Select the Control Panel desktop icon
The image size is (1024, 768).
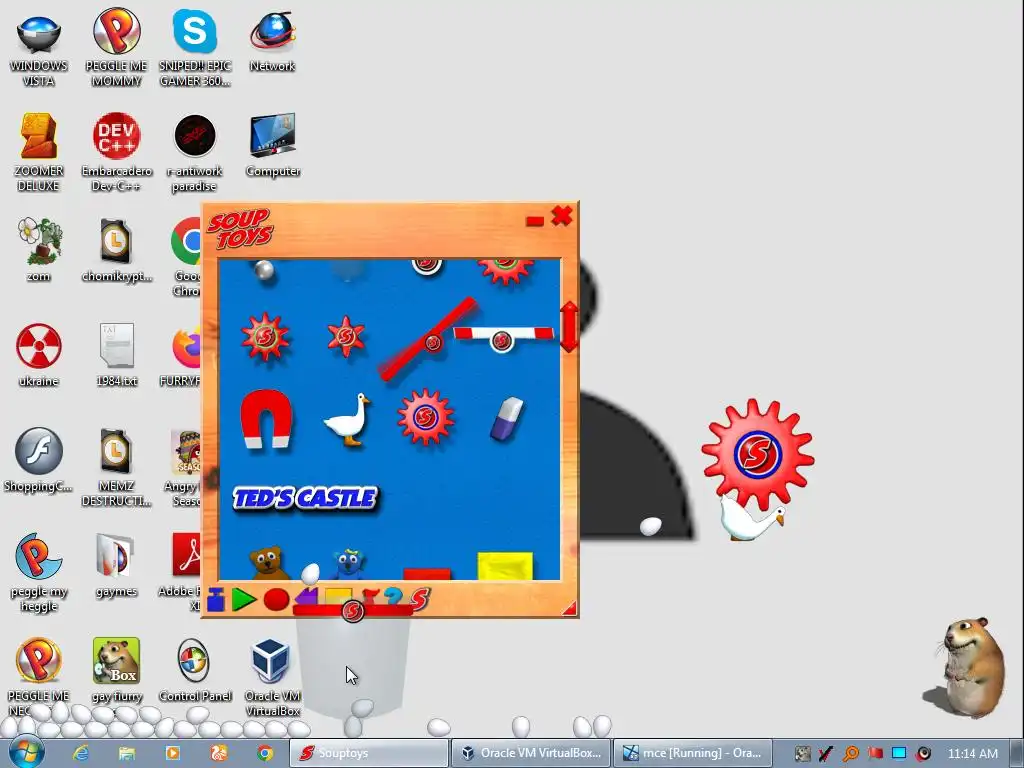(x=195, y=670)
